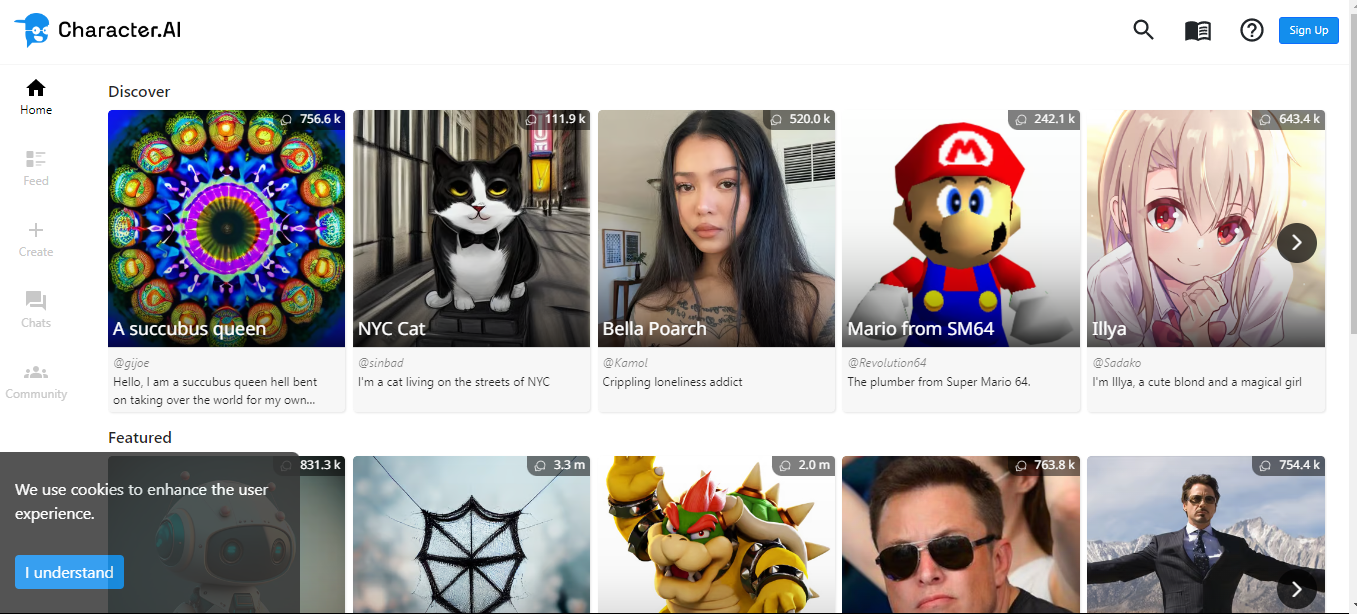This screenshot has width=1357, height=614.
Task: Click @sinbad creator name
Action: coord(381,363)
